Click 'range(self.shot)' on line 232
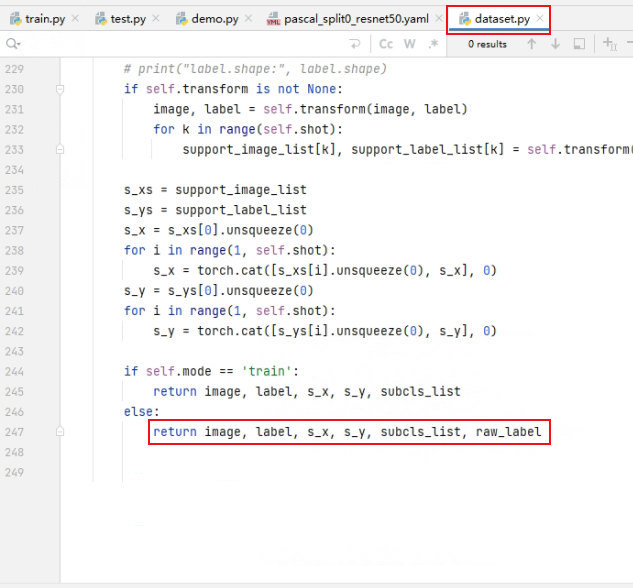 277,130
